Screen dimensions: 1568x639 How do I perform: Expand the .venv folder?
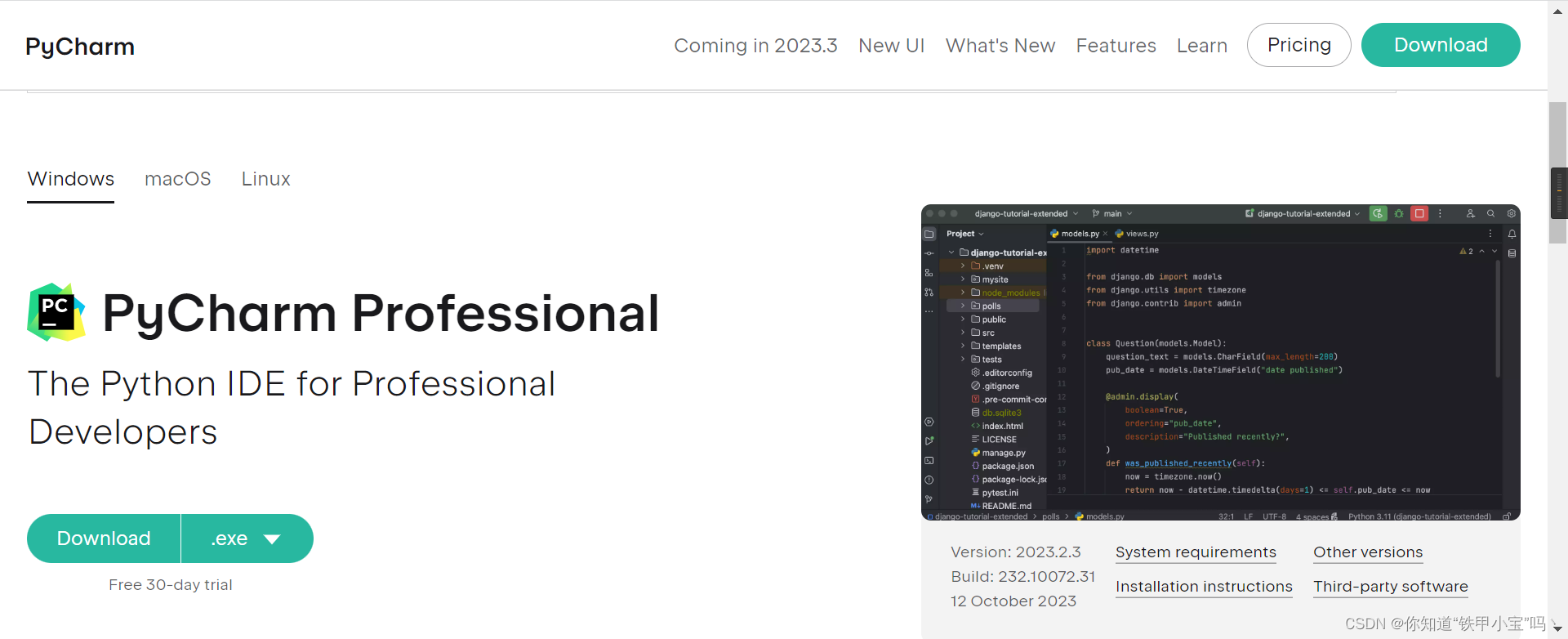click(963, 266)
